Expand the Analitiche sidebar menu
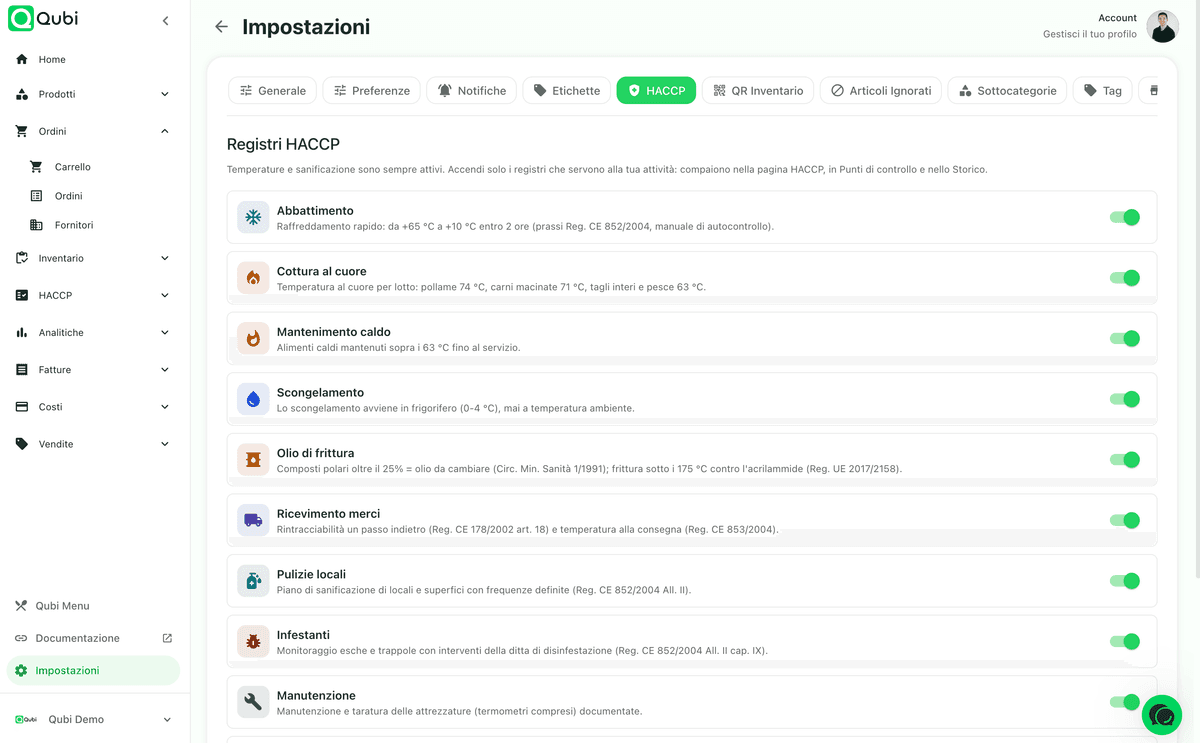Screen dimensions: 1200x743 click(x=95, y=332)
